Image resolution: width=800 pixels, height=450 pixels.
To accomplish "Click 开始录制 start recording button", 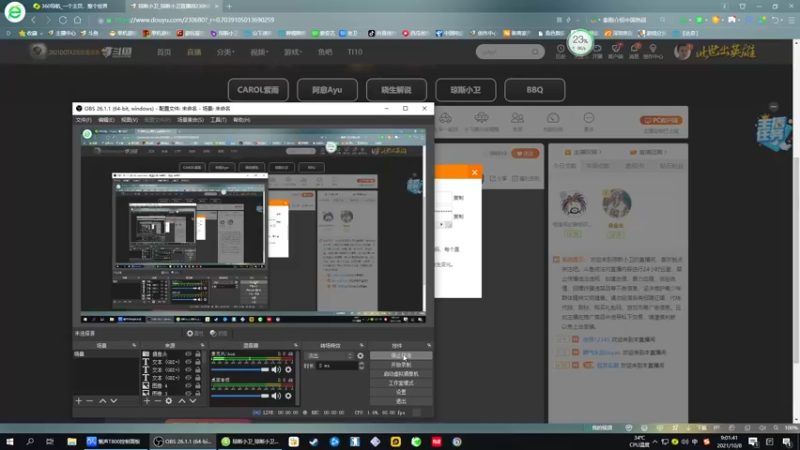I will point(401,365).
